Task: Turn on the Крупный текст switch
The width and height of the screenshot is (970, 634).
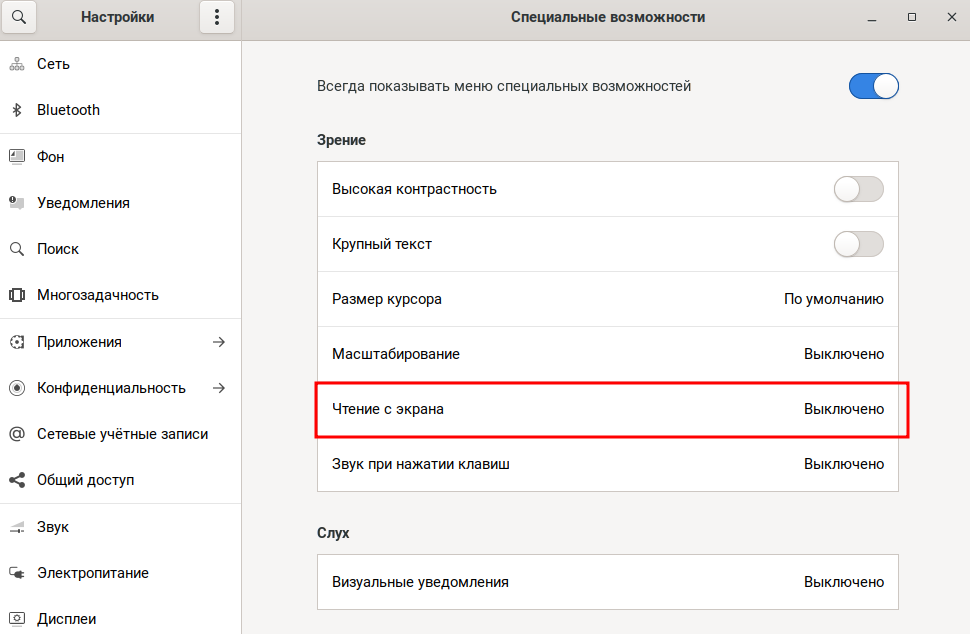Action: (858, 244)
